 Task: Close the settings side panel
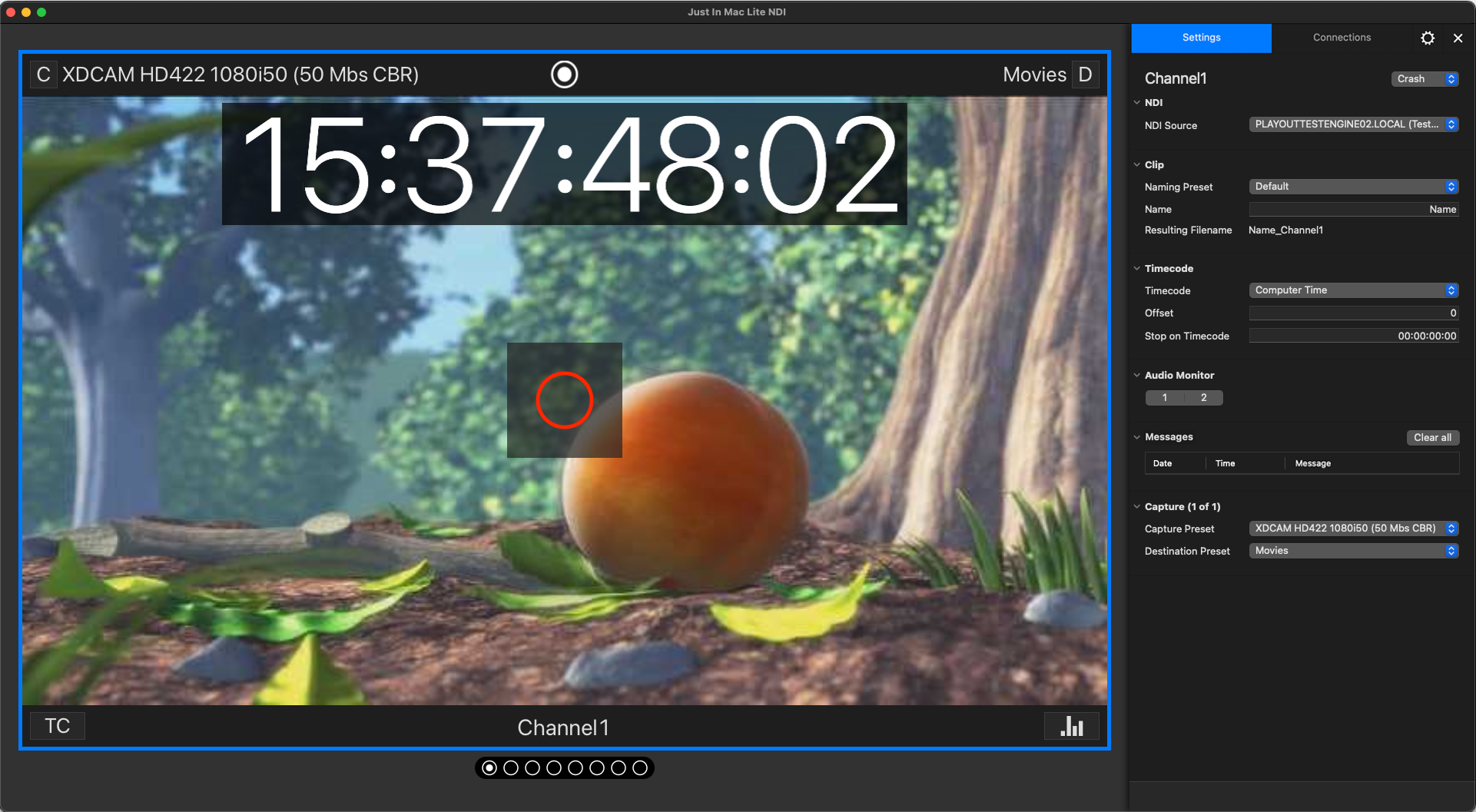point(1458,38)
